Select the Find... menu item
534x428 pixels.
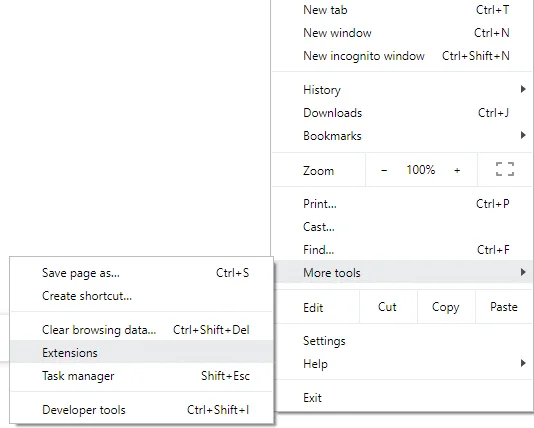point(402,250)
